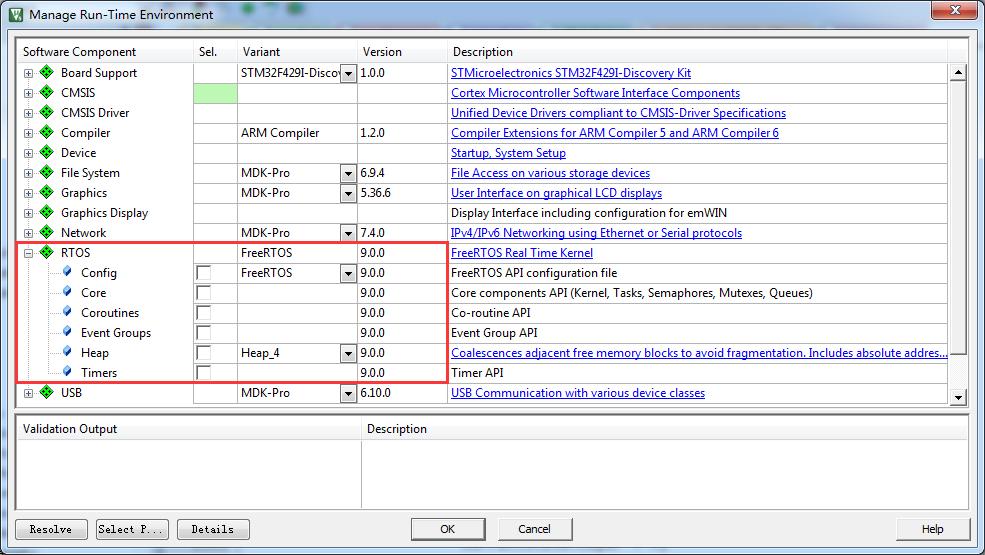Expand the File System tree node

(x=28, y=173)
